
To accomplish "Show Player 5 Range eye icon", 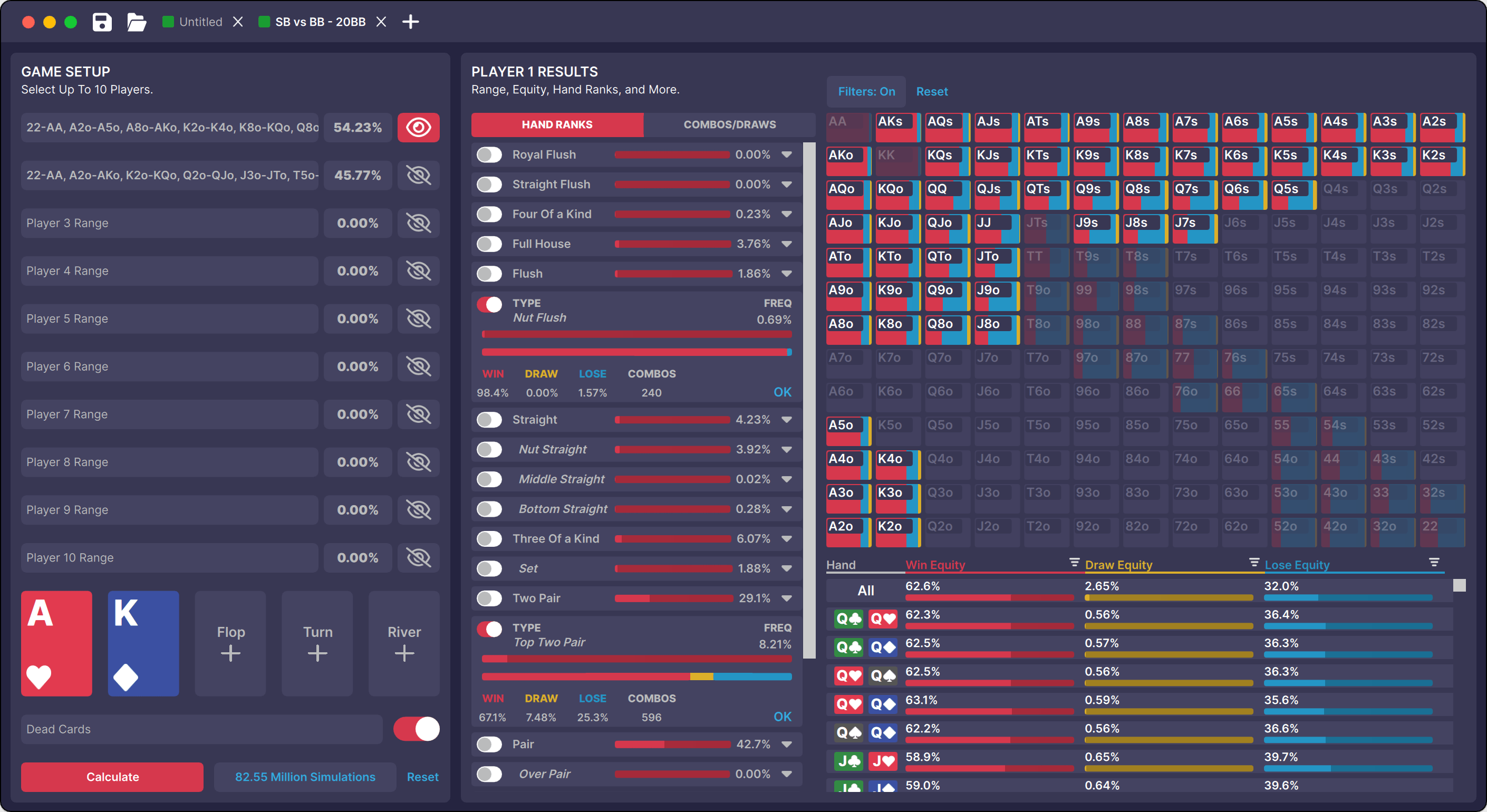I will click(x=419, y=318).
